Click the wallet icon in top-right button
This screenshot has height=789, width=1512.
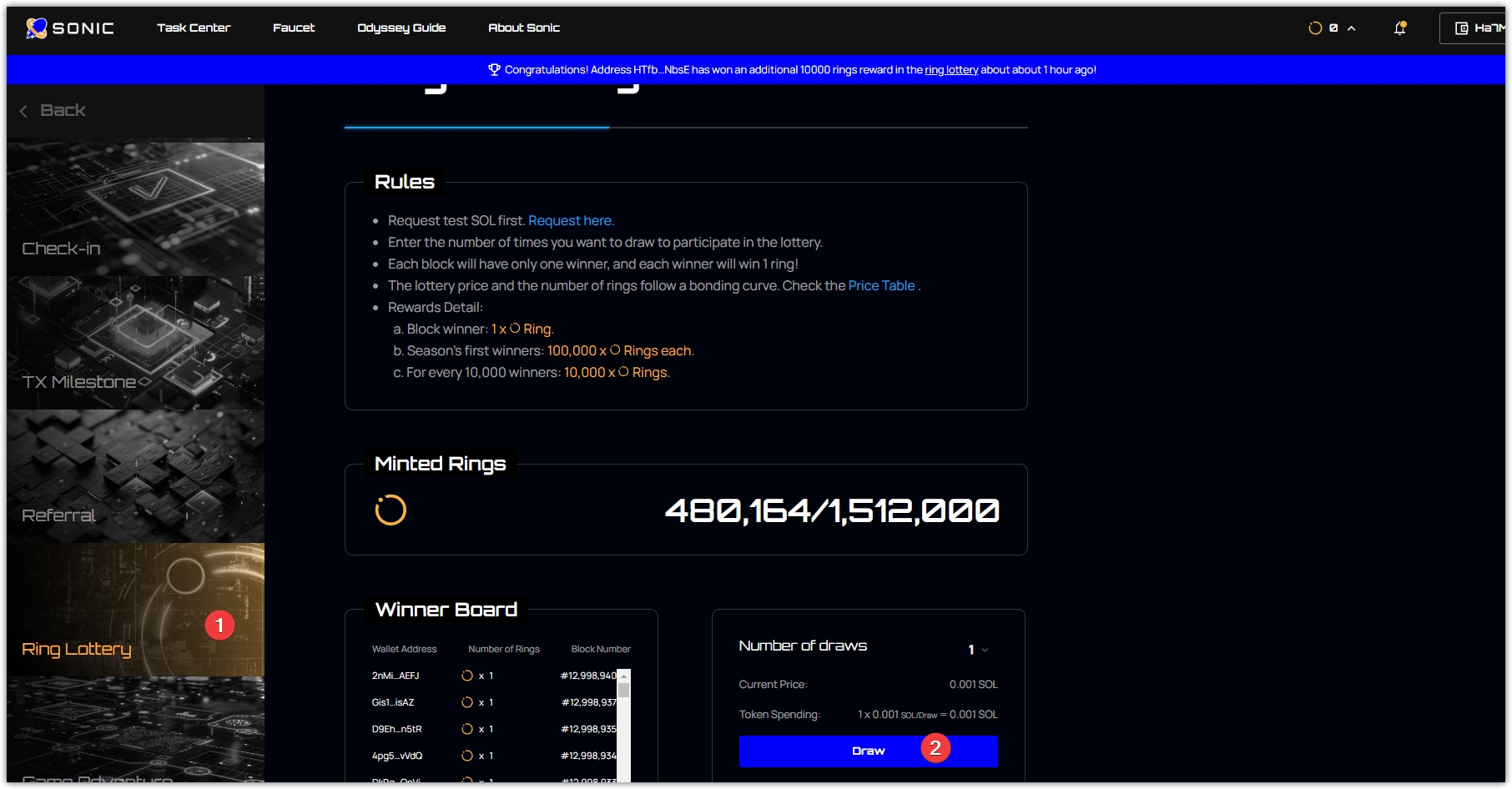point(1461,28)
